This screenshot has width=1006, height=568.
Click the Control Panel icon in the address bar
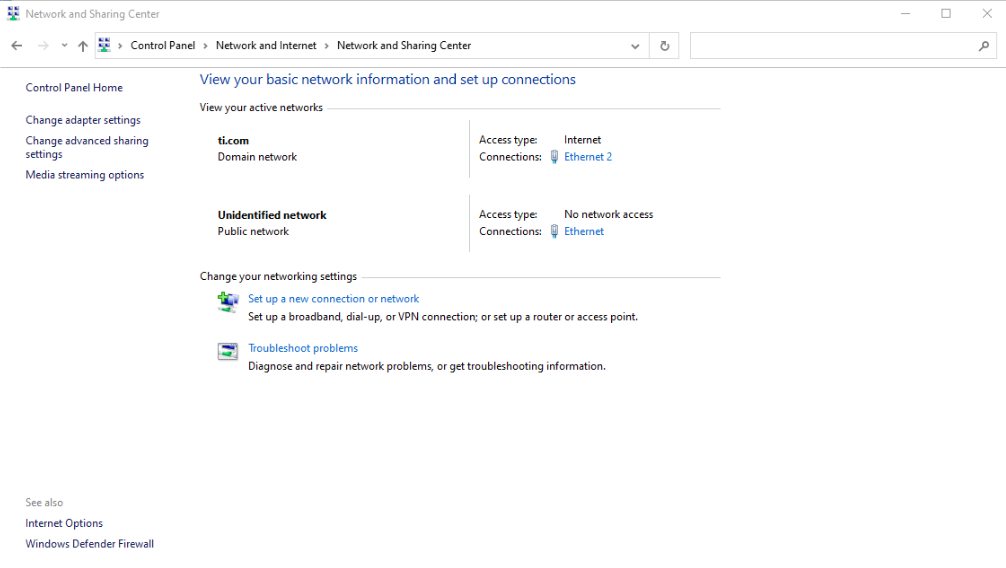click(x=104, y=45)
